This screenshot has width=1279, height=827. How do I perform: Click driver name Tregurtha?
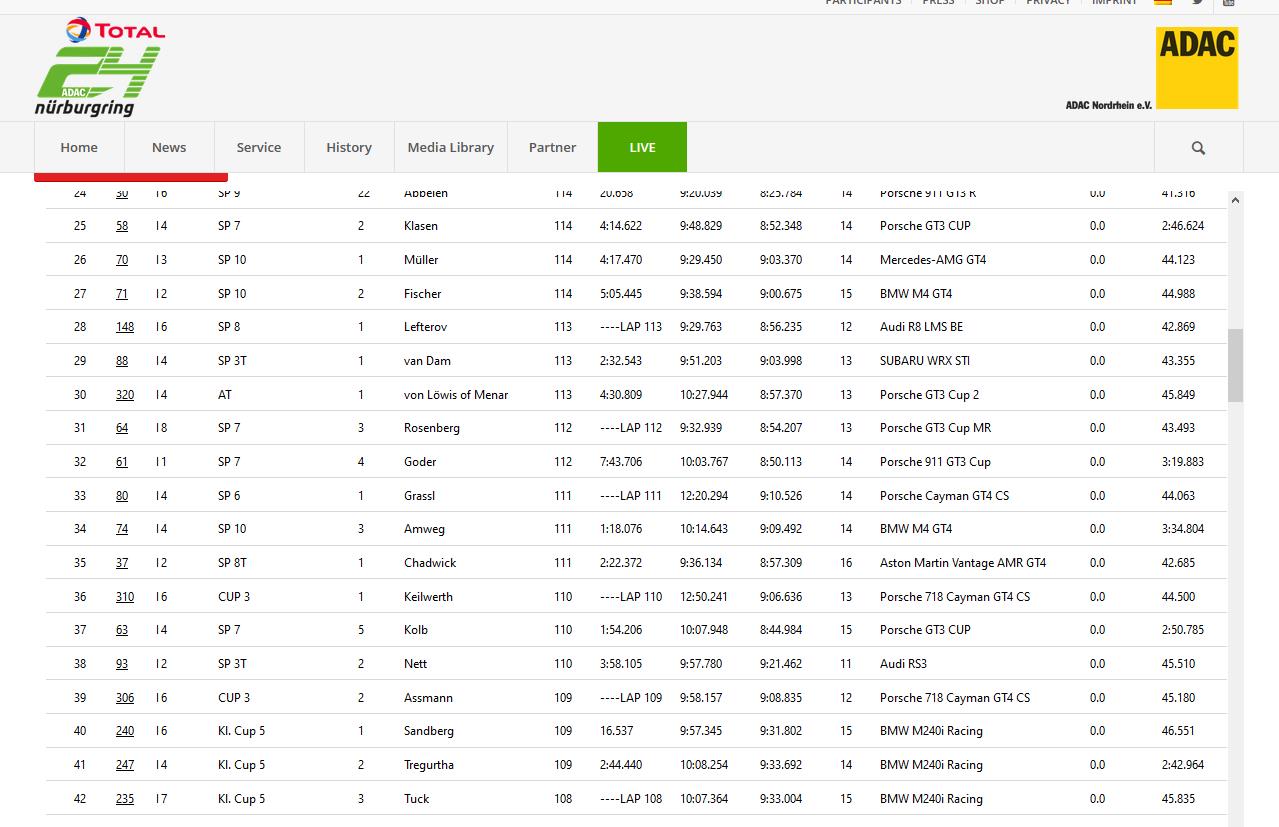(429, 765)
